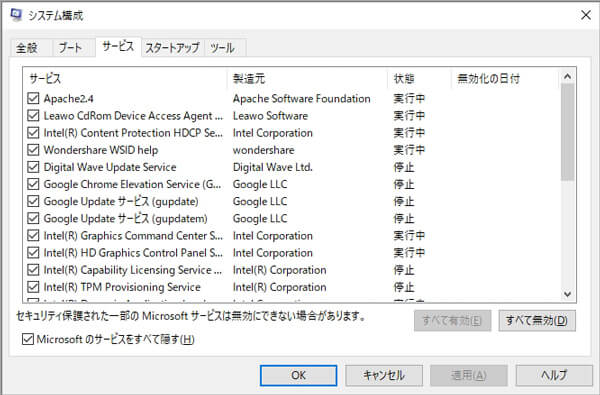Screen dimensions: 600x395
Task: Click the scrollbar down arrow
Action: click(567, 294)
